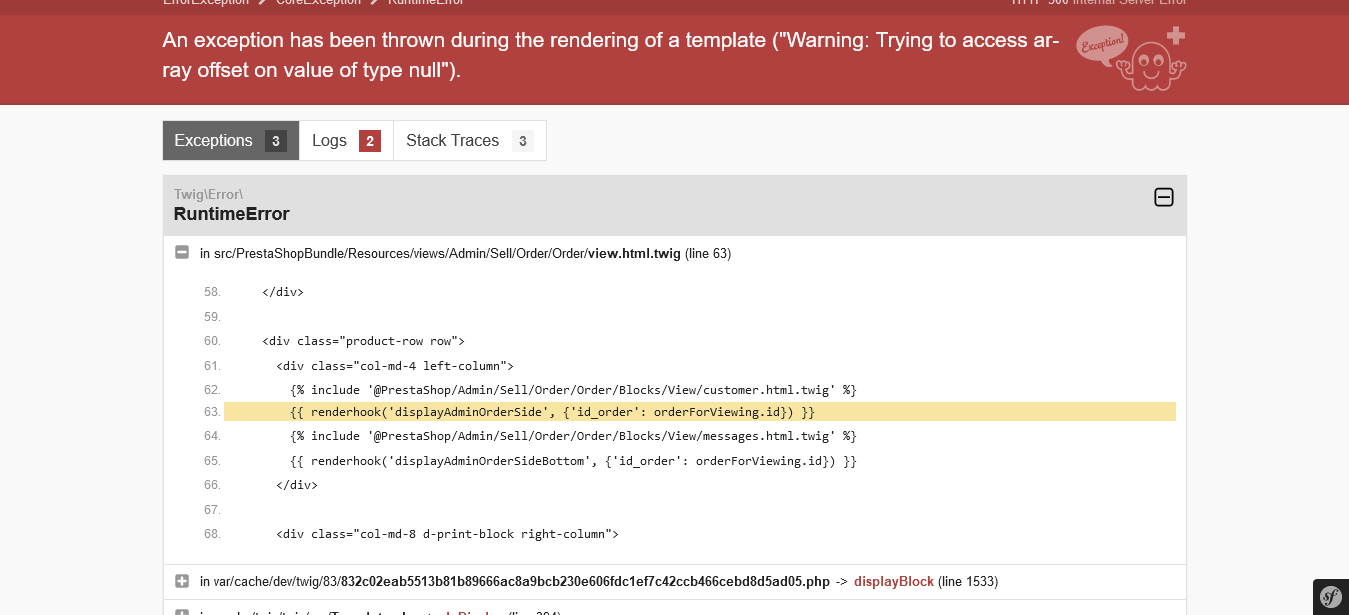Open the Exceptions tab

coord(213,141)
